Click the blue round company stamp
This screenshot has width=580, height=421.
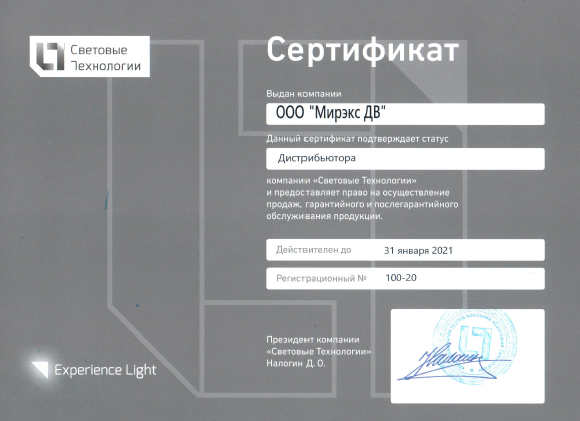475,347
